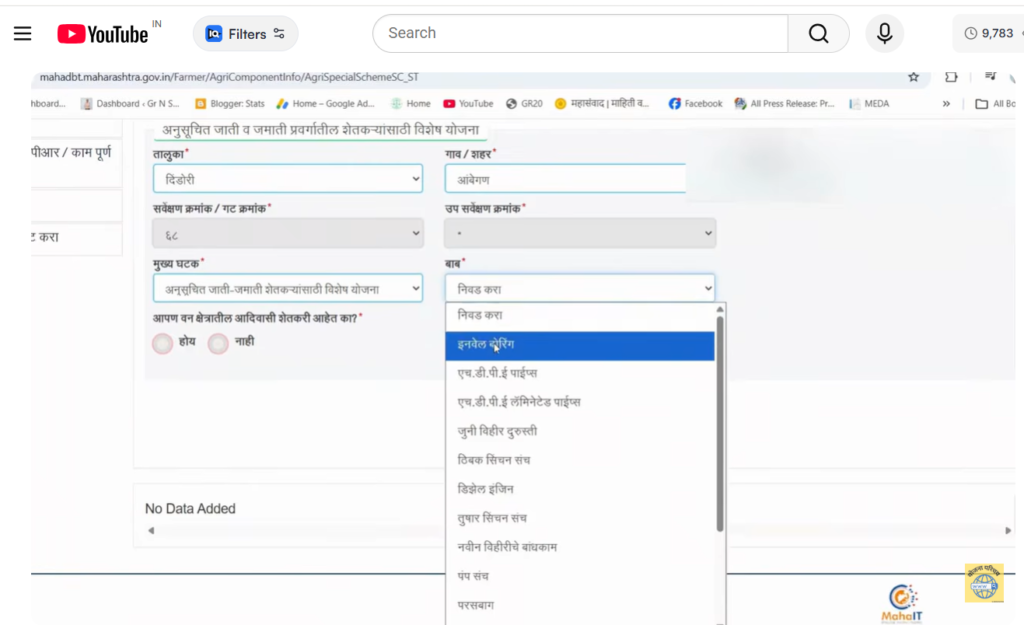Click the bookmark star icon

pos(913,77)
